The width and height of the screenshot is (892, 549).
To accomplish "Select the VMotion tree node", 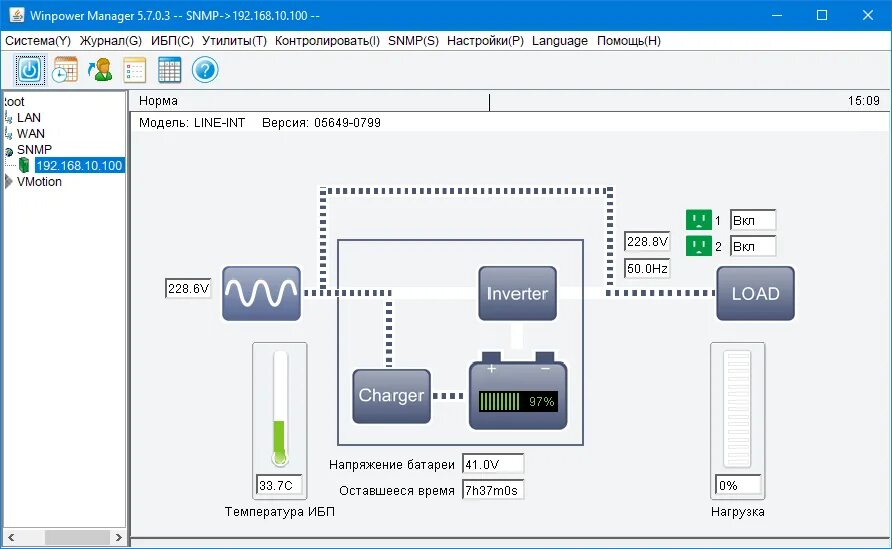I will (x=39, y=181).
